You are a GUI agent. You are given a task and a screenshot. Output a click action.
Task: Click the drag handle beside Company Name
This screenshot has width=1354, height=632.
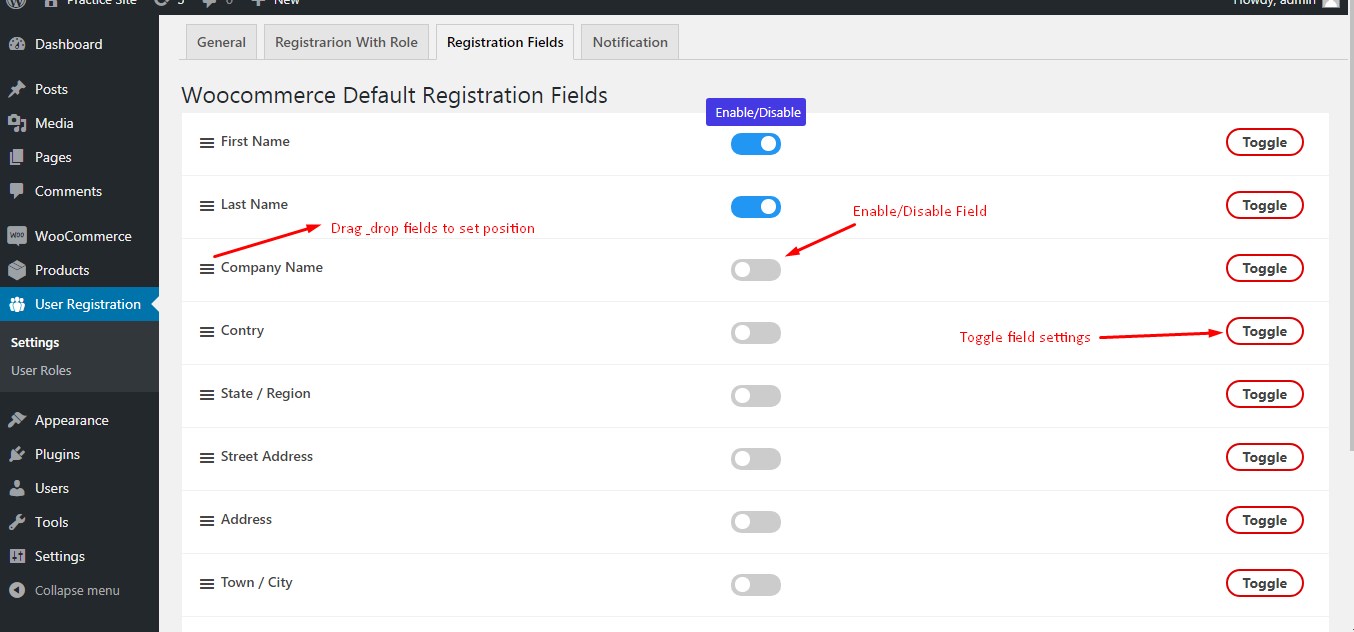coord(207,268)
